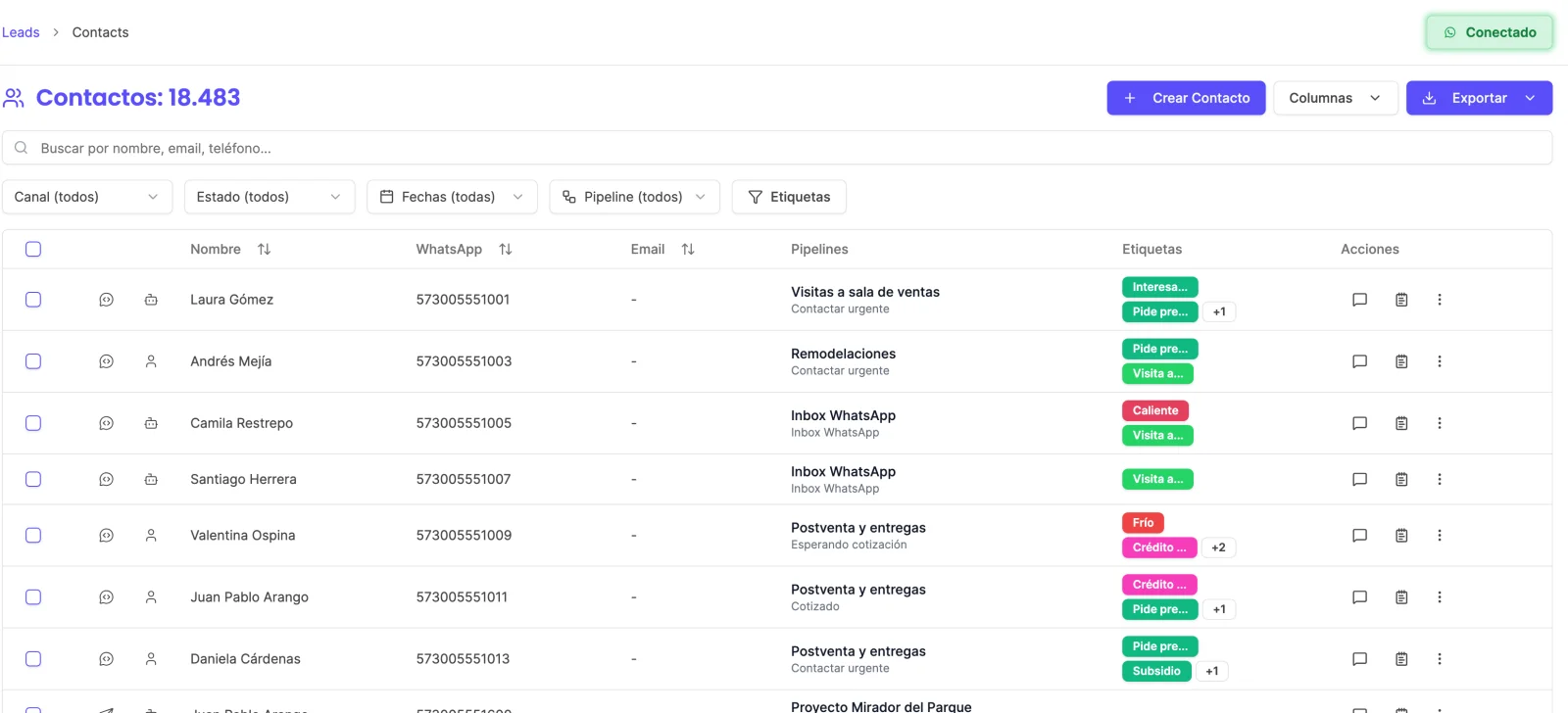Go to Leads breadcrumb link
This screenshot has height=713, width=1568.
(x=21, y=32)
